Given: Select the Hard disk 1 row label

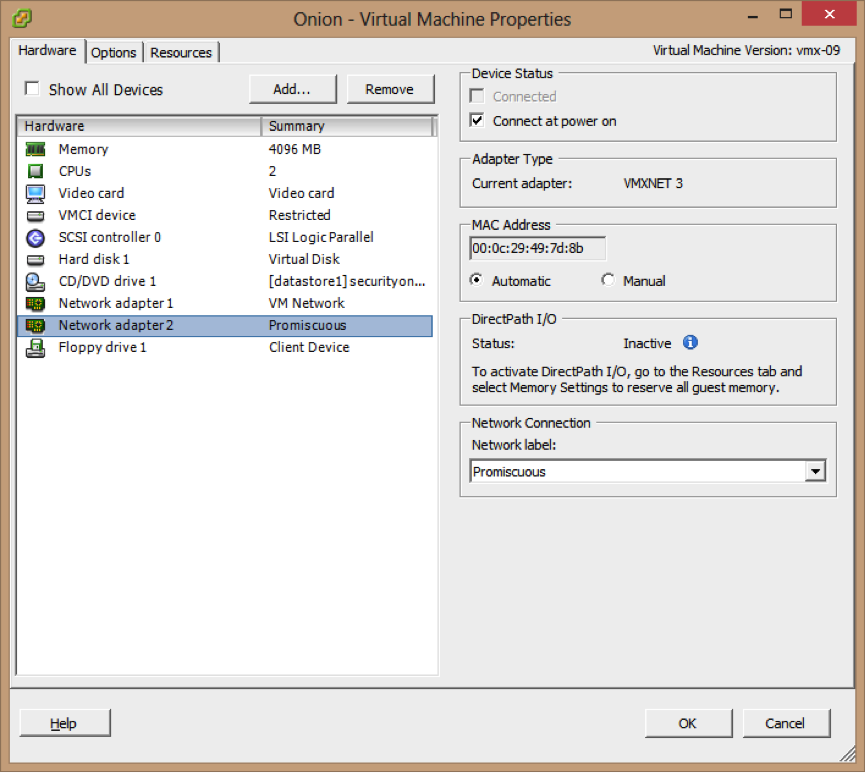Looking at the screenshot, I should [x=94, y=260].
